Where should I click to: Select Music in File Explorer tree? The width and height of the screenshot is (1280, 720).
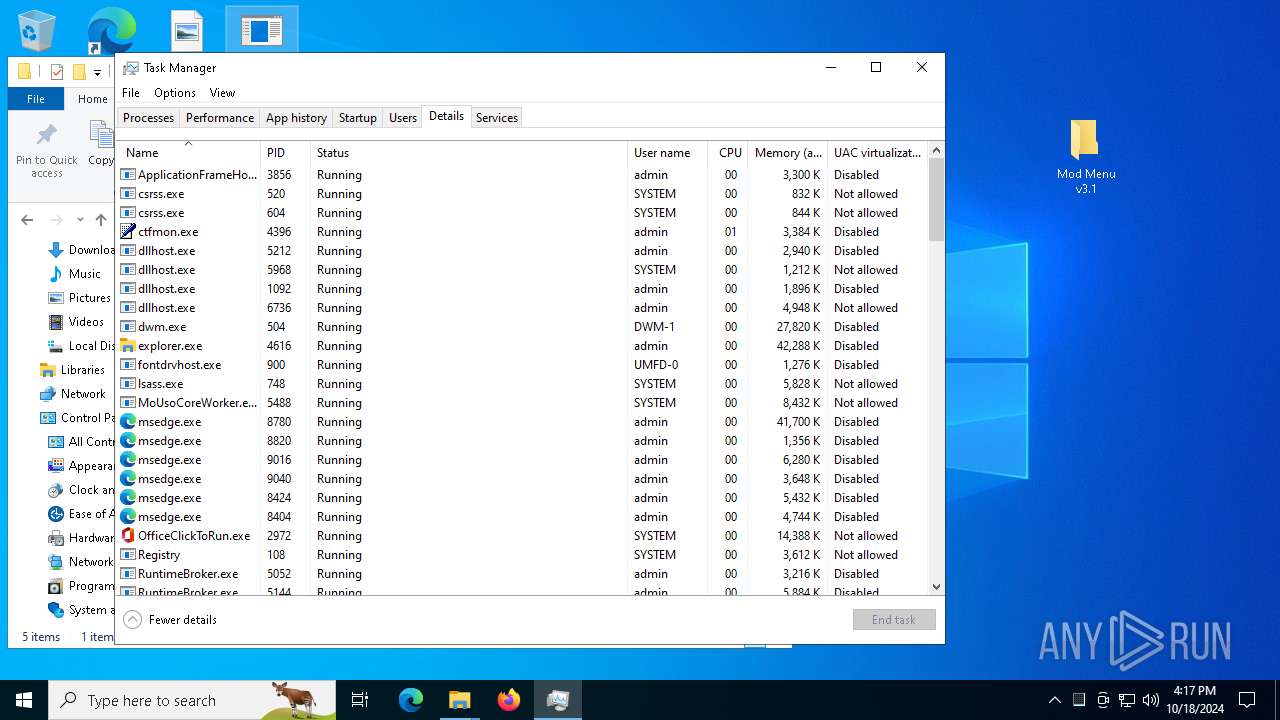[x=85, y=274]
